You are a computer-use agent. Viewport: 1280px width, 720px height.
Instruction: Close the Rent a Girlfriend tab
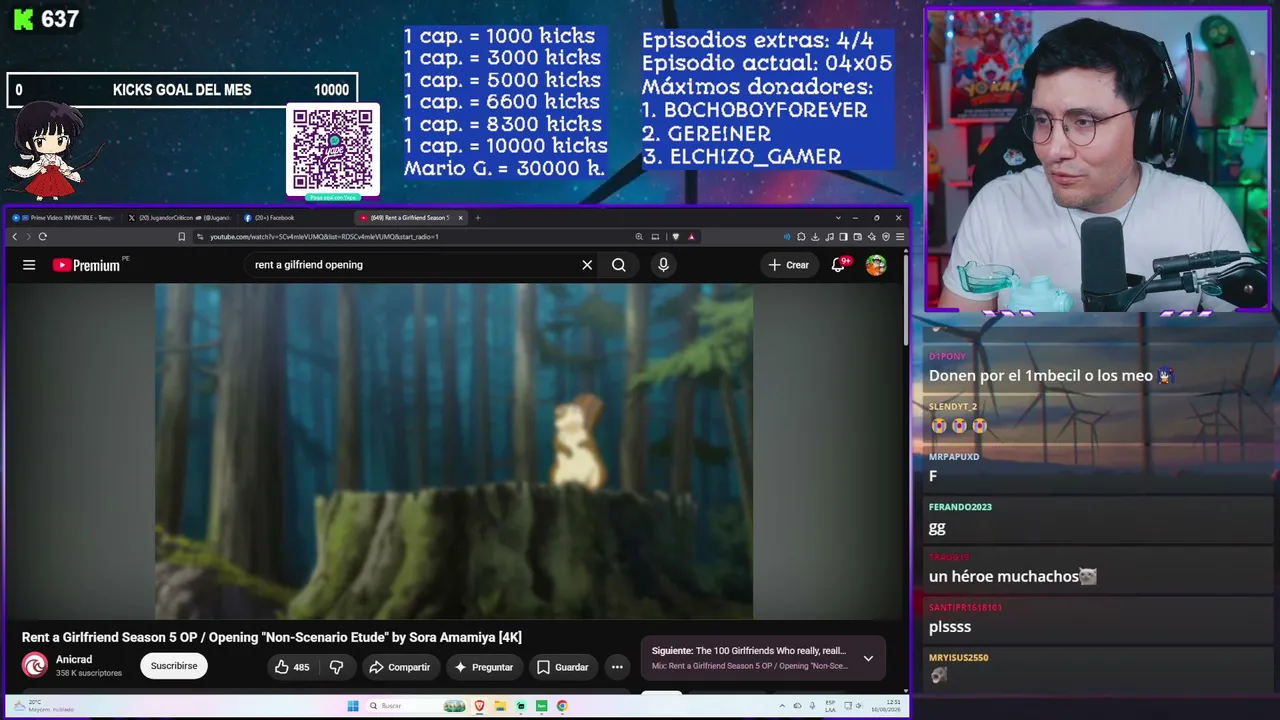coord(460,218)
